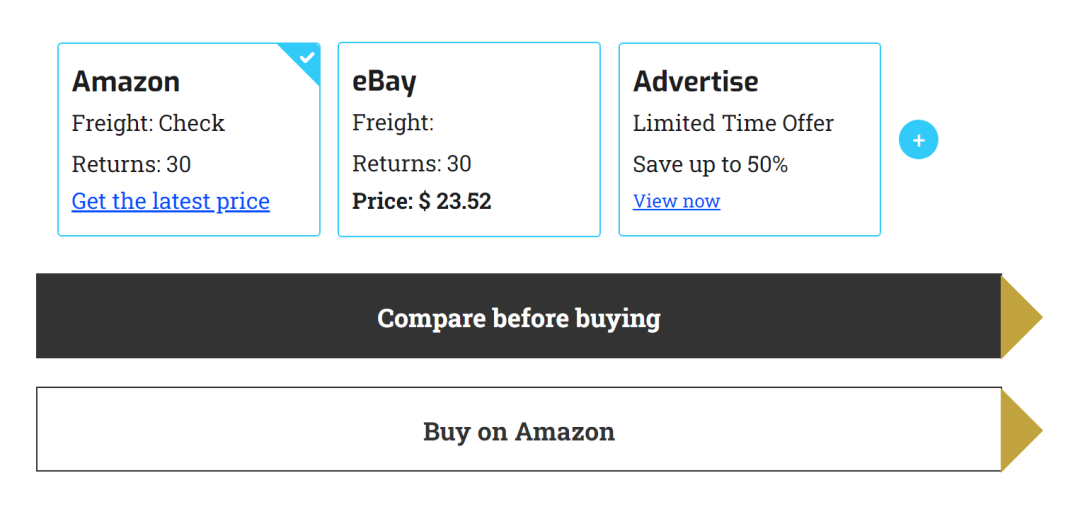This screenshot has width=1080, height=524.
Task: Click Amazon Freight: Check text
Action: [148, 123]
